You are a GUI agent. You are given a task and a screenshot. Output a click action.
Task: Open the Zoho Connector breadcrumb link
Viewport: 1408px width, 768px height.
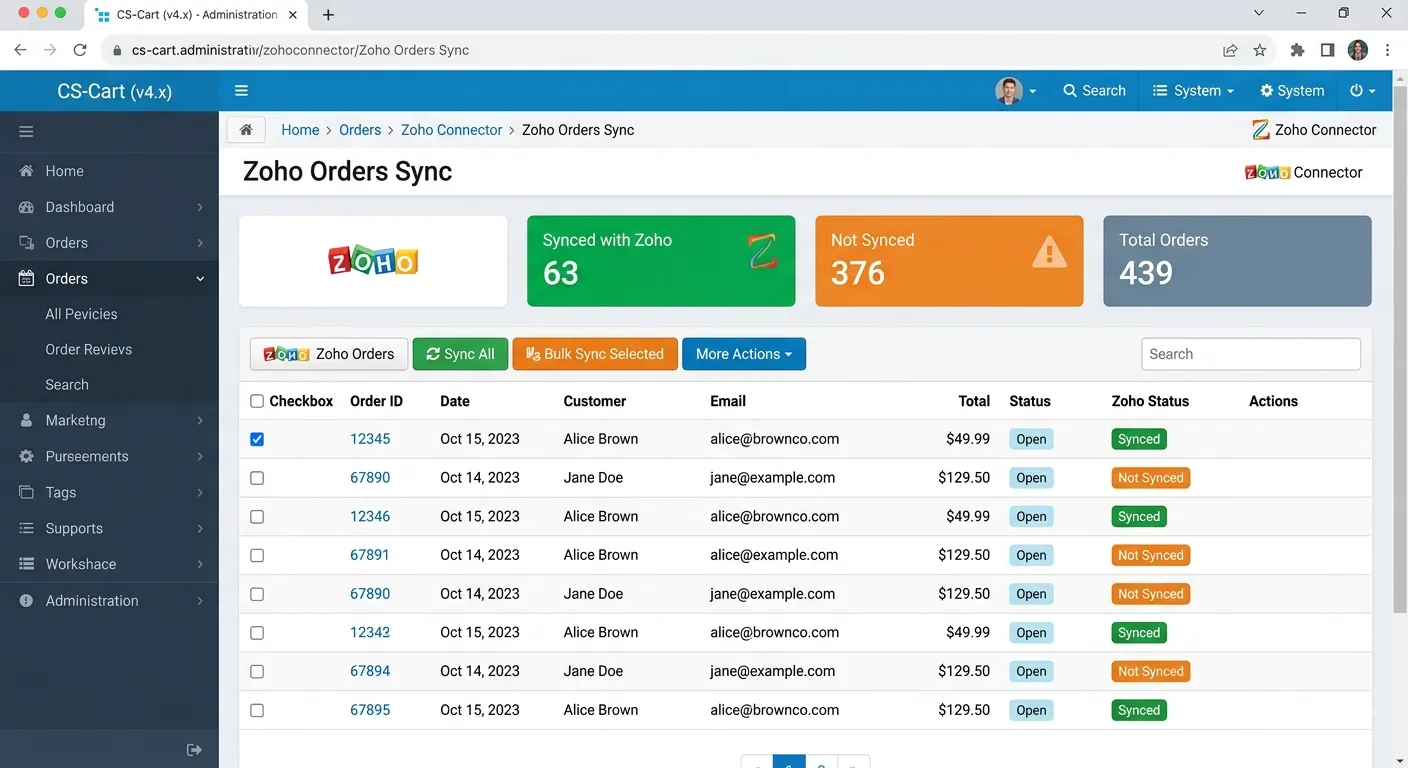click(x=452, y=130)
